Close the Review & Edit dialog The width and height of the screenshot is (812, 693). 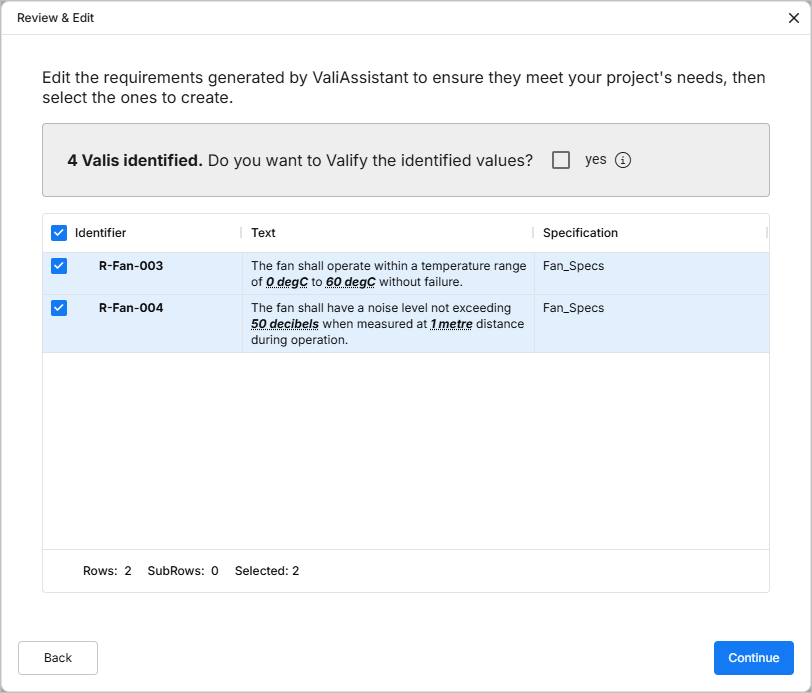pyautogui.click(x=794, y=18)
